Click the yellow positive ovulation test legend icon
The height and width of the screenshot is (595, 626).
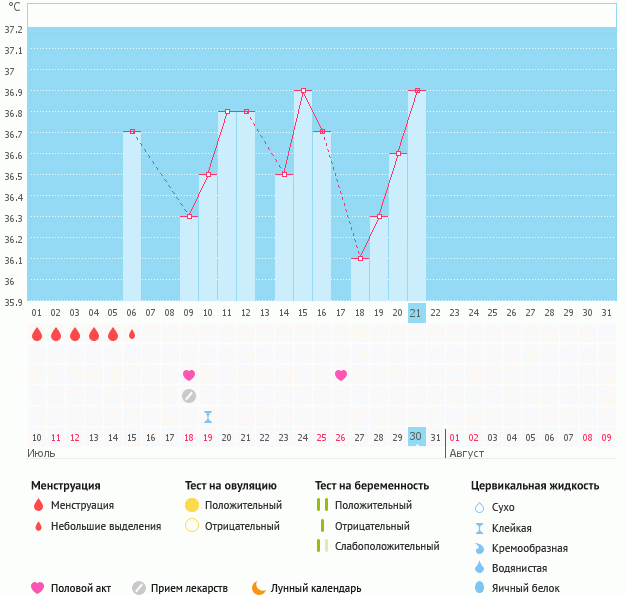[192, 505]
